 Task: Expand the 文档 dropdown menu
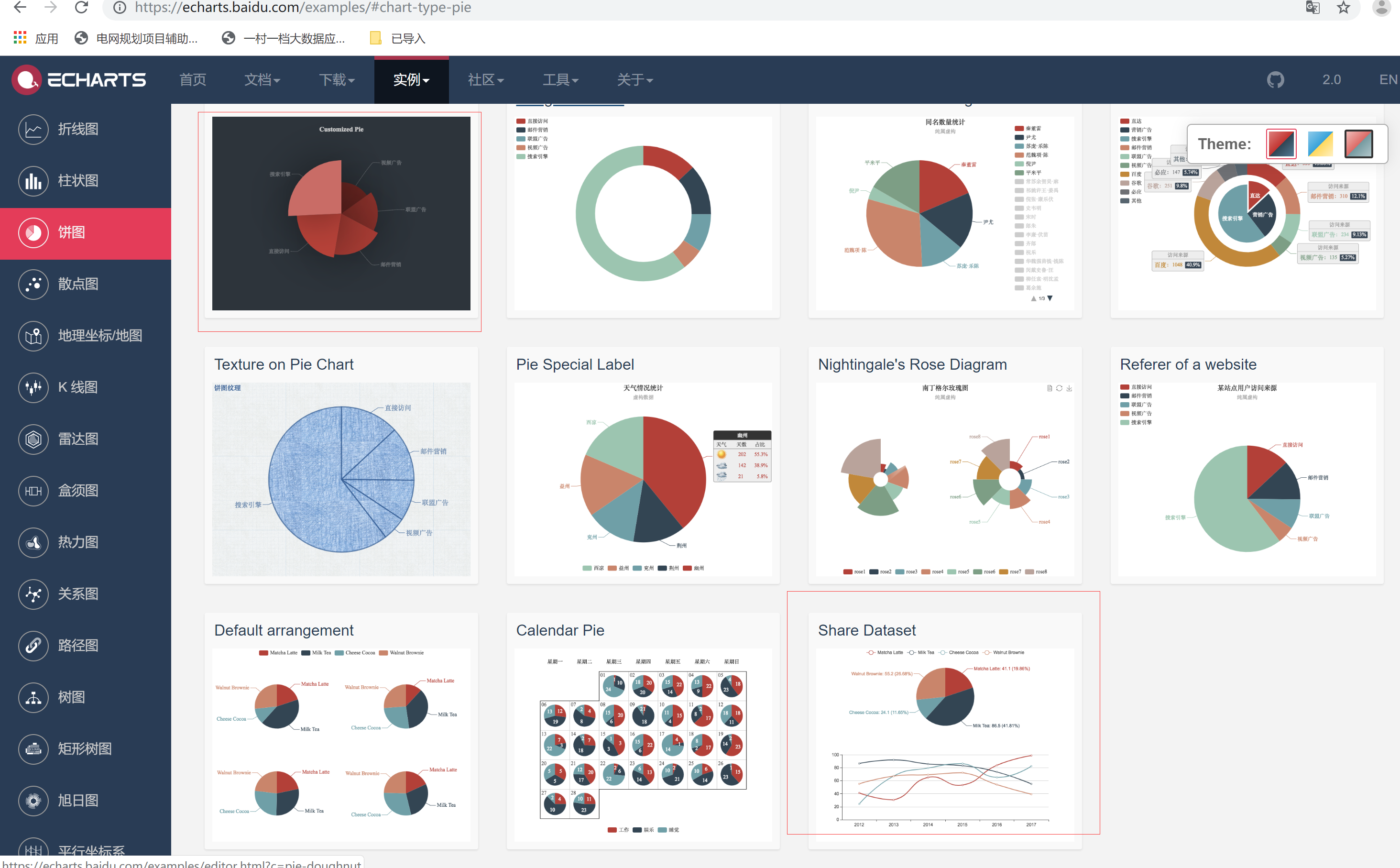(x=262, y=80)
